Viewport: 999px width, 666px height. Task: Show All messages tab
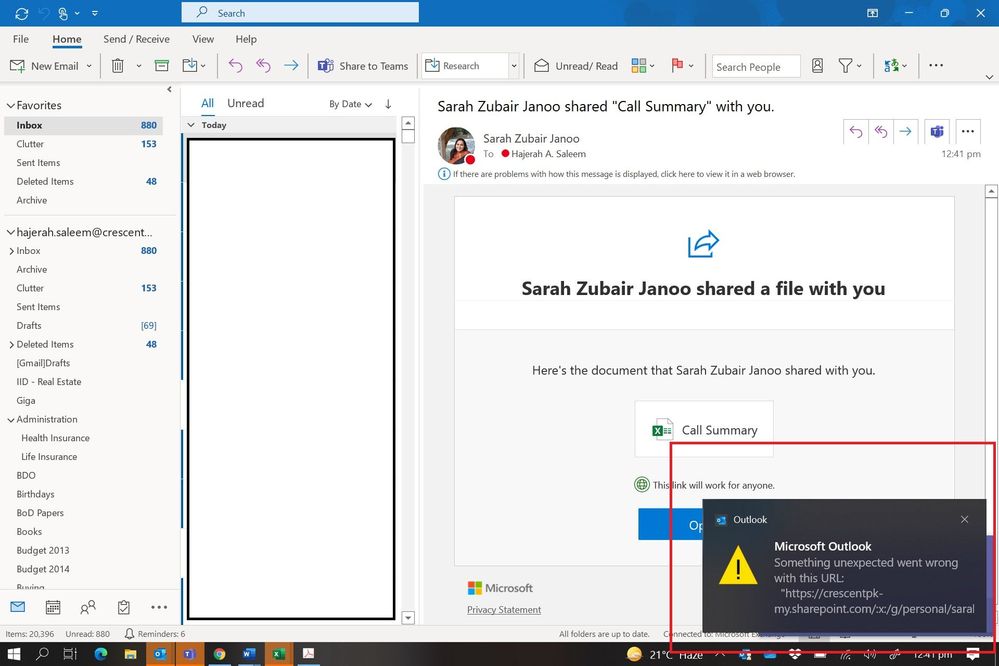208,103
